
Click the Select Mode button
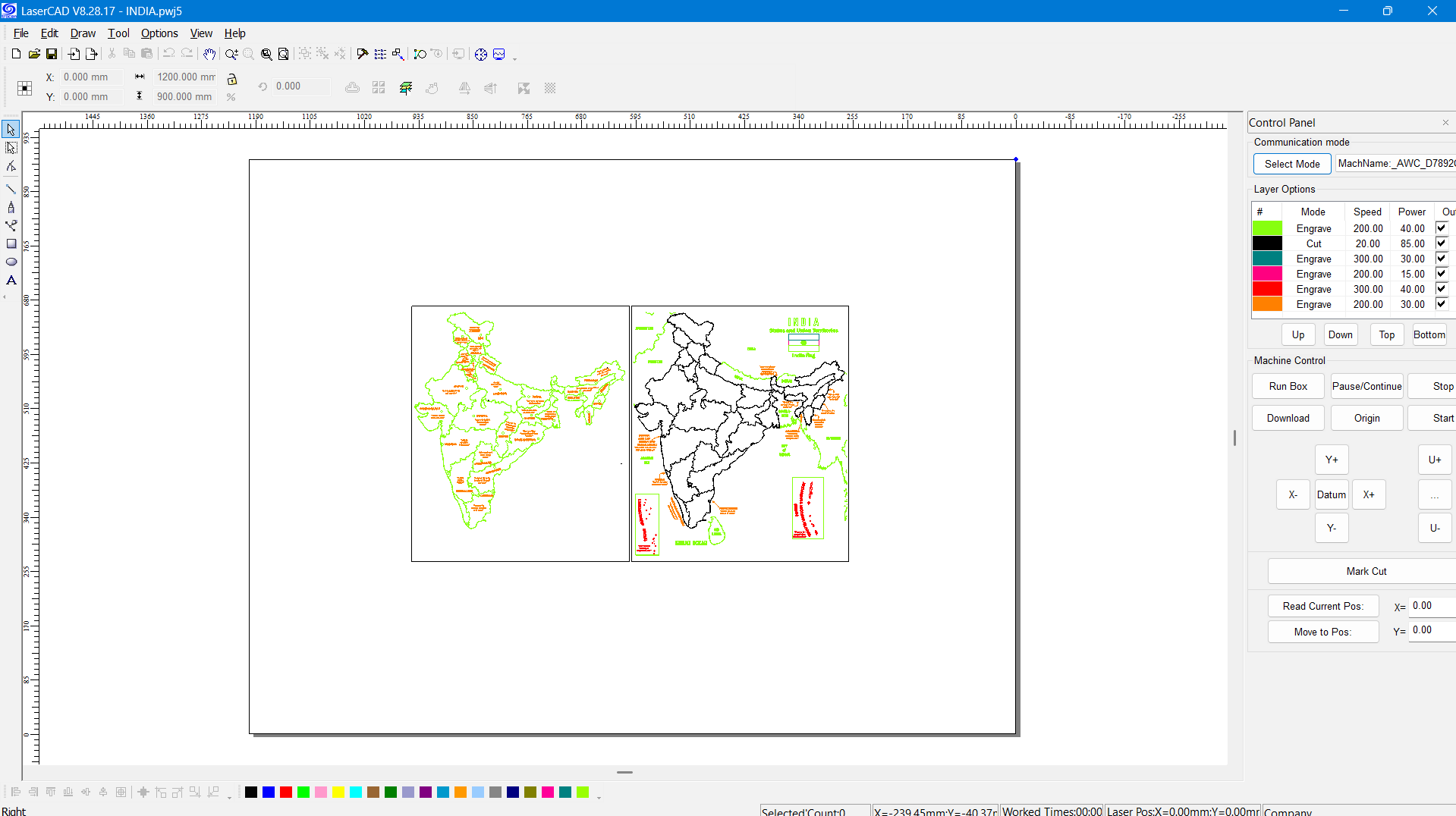[x=1292, y=164]
